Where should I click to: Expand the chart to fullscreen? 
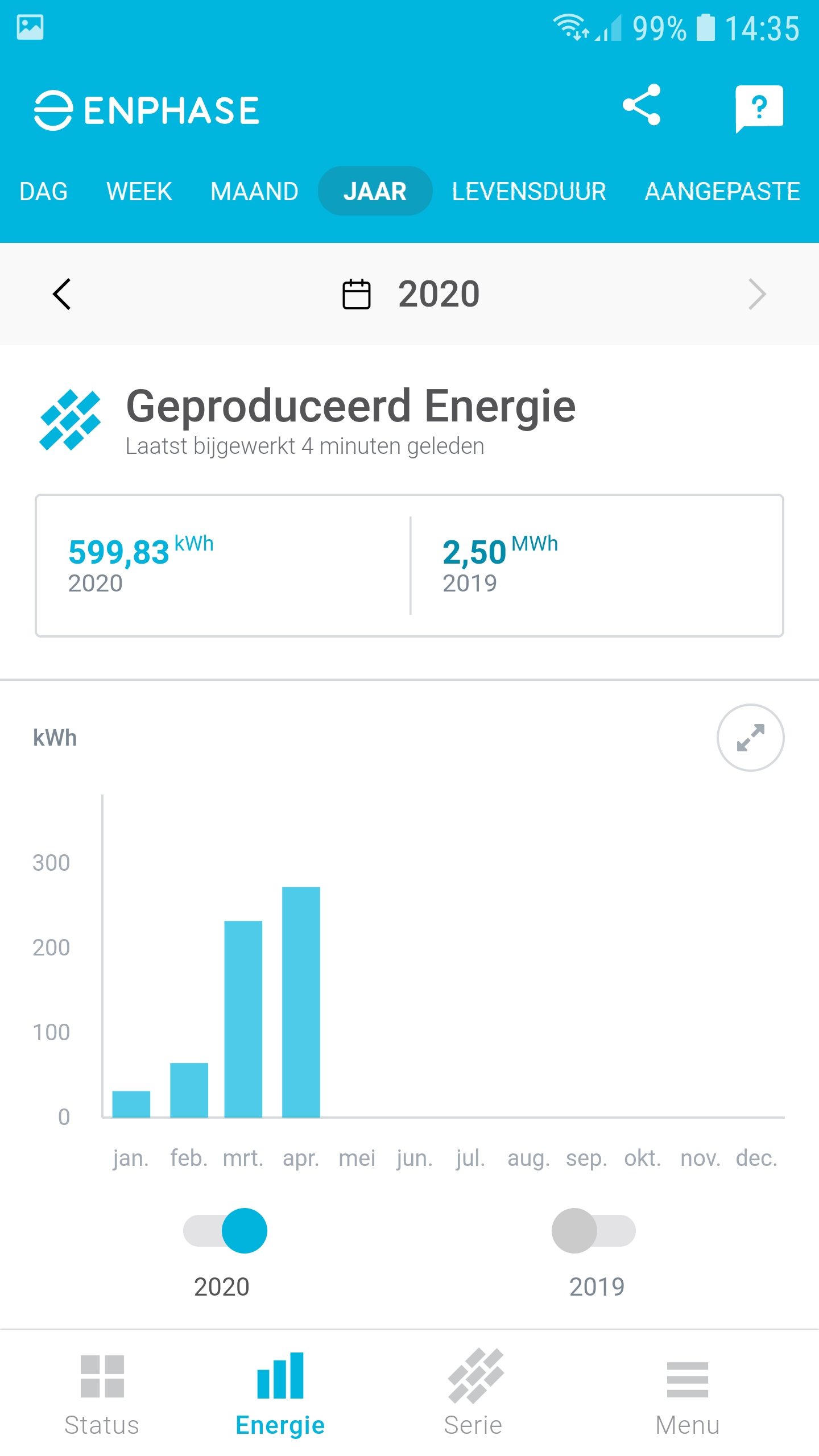(x=750, y=738)
